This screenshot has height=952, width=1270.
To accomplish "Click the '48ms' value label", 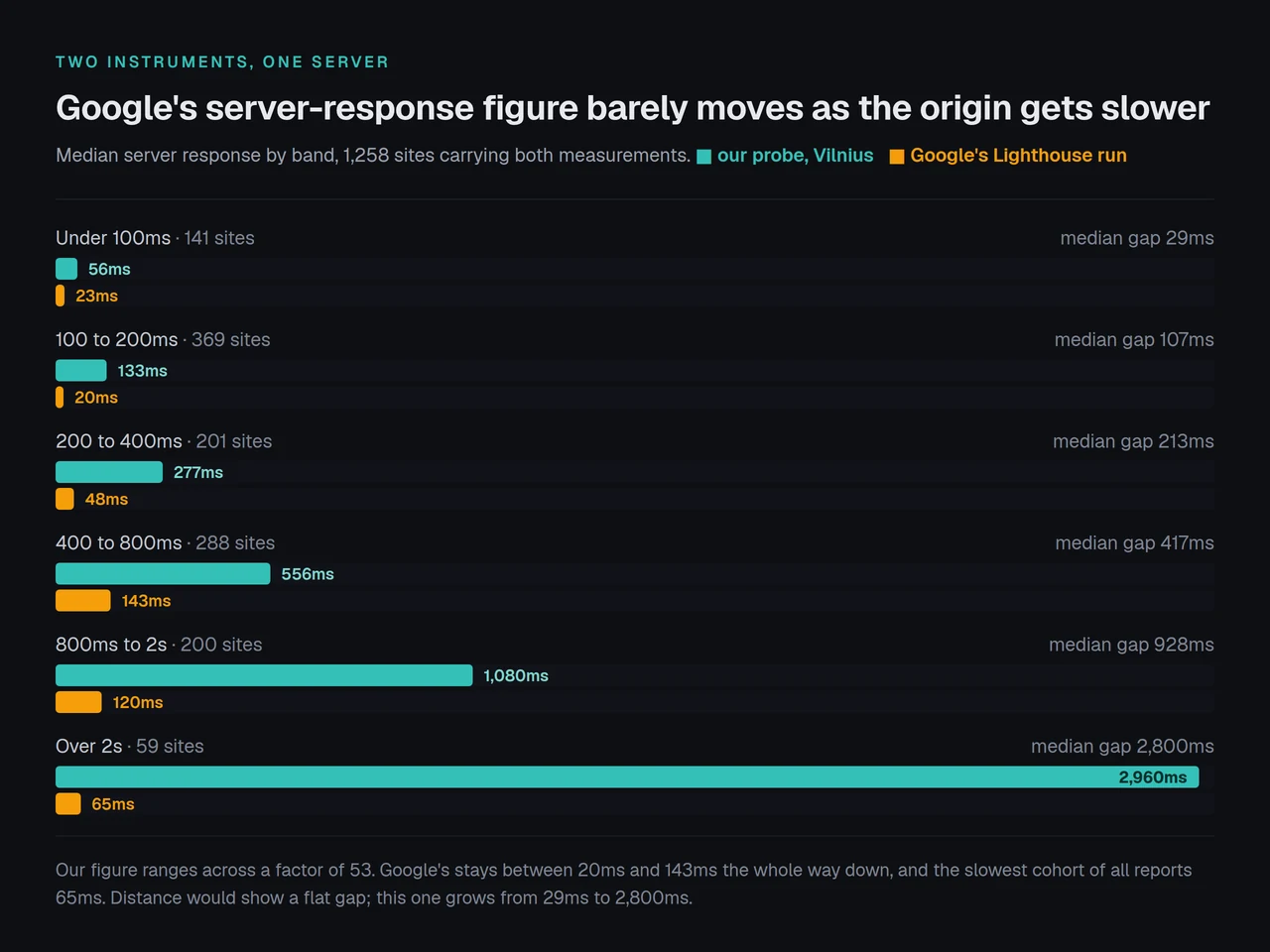I will pyautogui.click(x=106, y=499).
